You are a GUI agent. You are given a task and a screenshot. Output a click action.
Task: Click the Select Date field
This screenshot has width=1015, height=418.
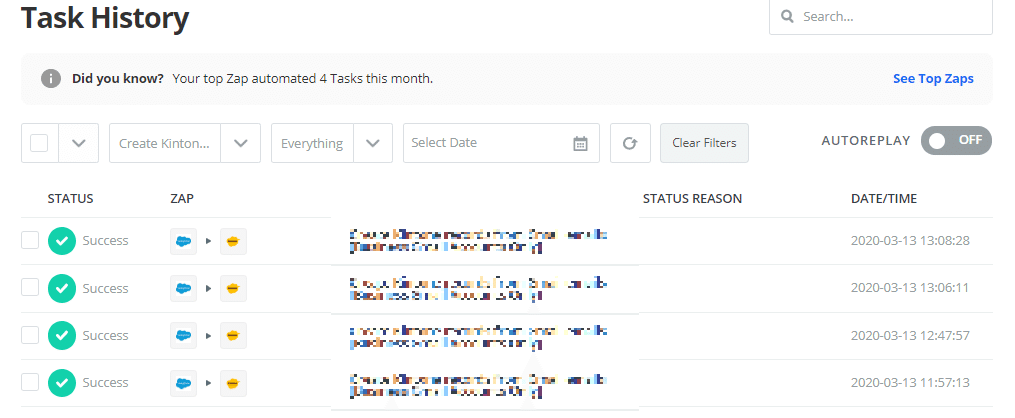click(x=485, y=143)
